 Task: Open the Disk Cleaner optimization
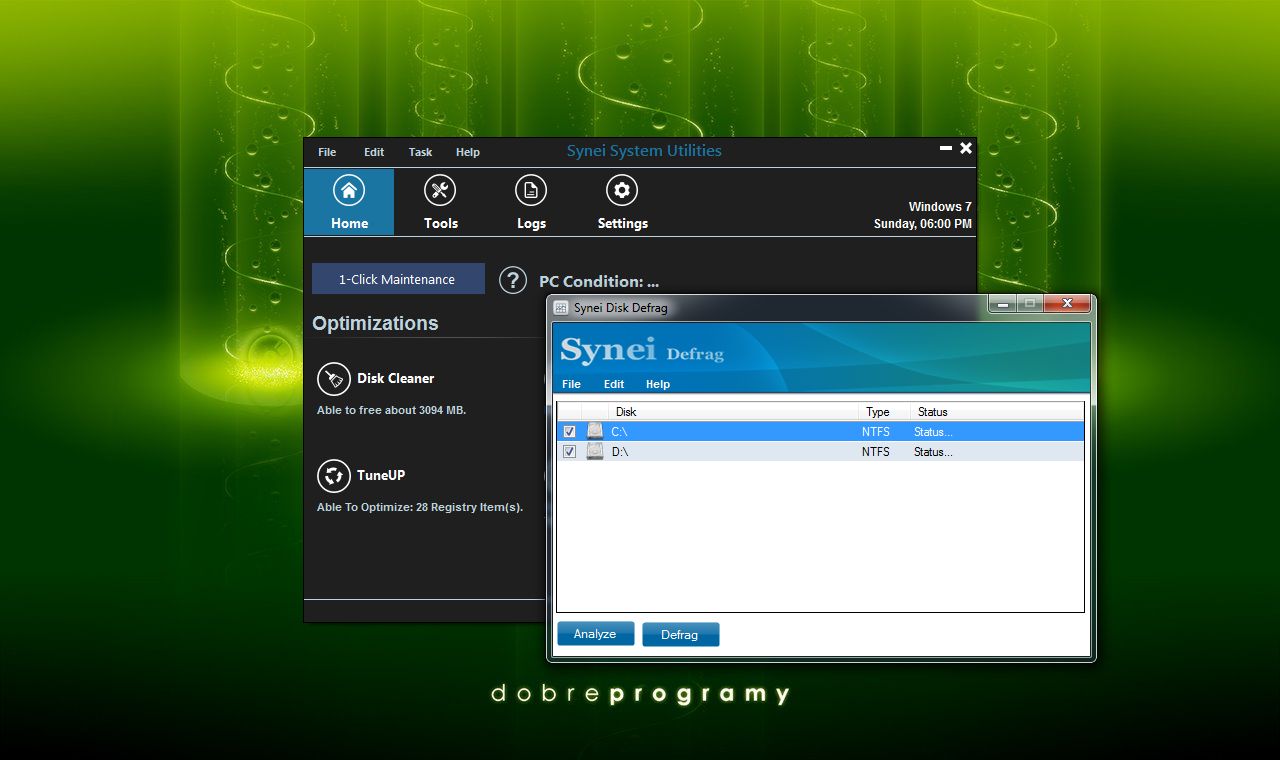[396, 378]
